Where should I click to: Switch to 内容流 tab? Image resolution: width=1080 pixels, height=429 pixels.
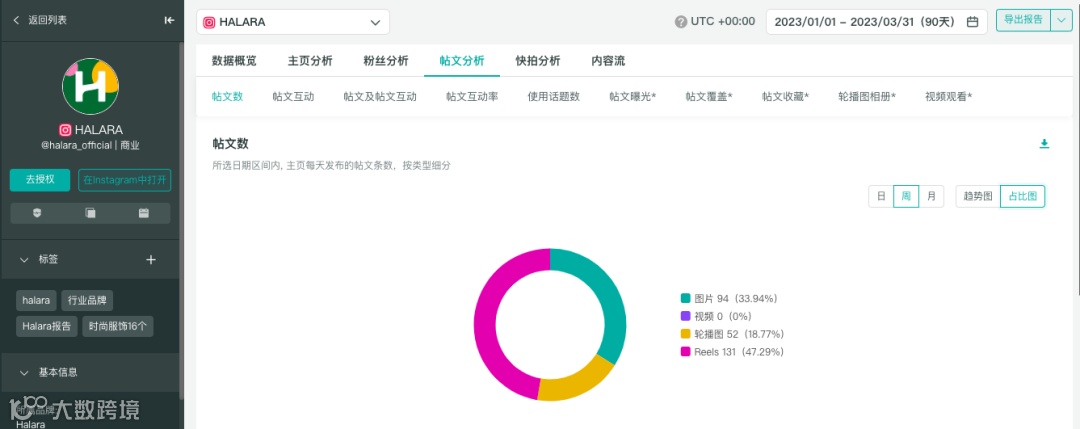click(x=608, y=61)
